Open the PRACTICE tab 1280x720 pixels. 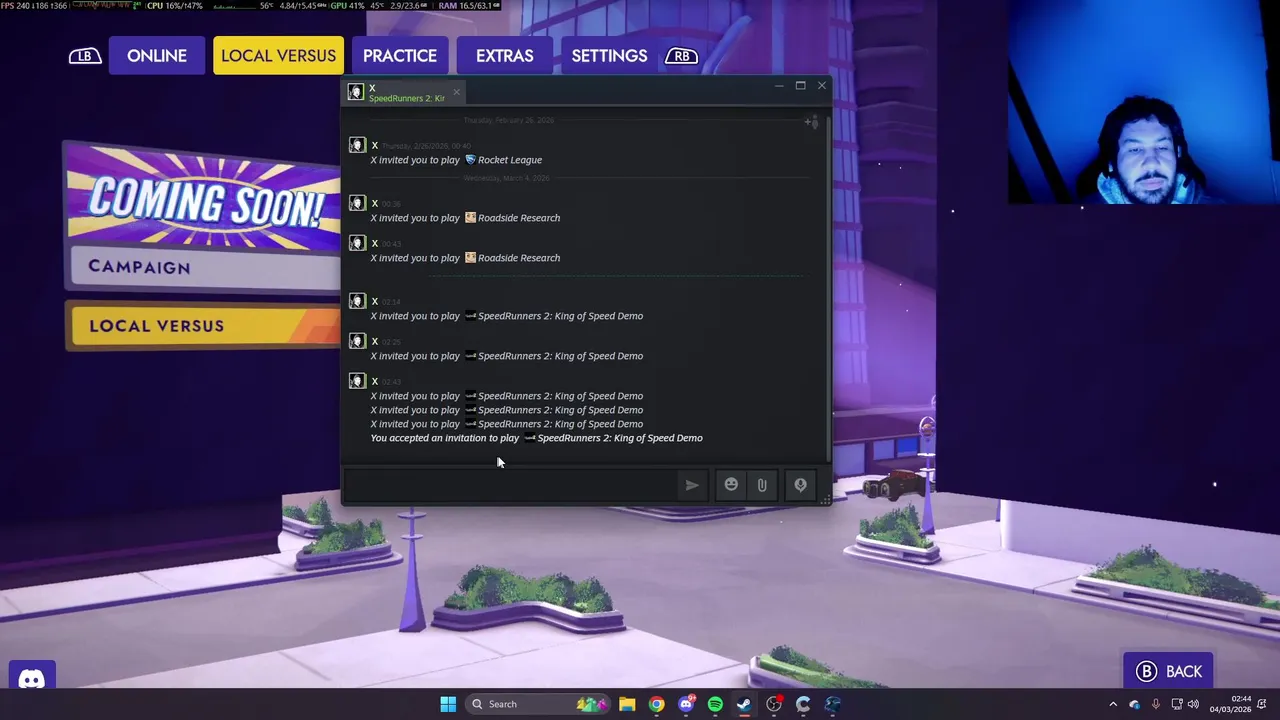pyautogui.click(x=399, y=56)
